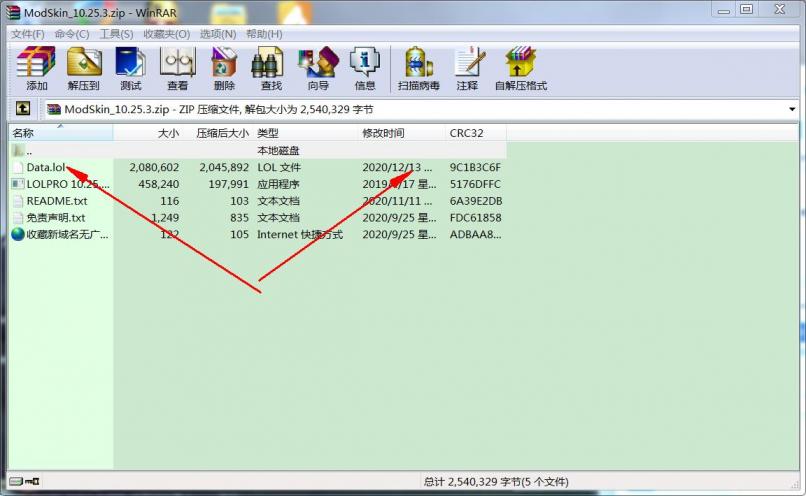This screenshot has width=806, height=496.
Task: Select the 免责声明.txt file icon
Action: [x=18, y=218]
